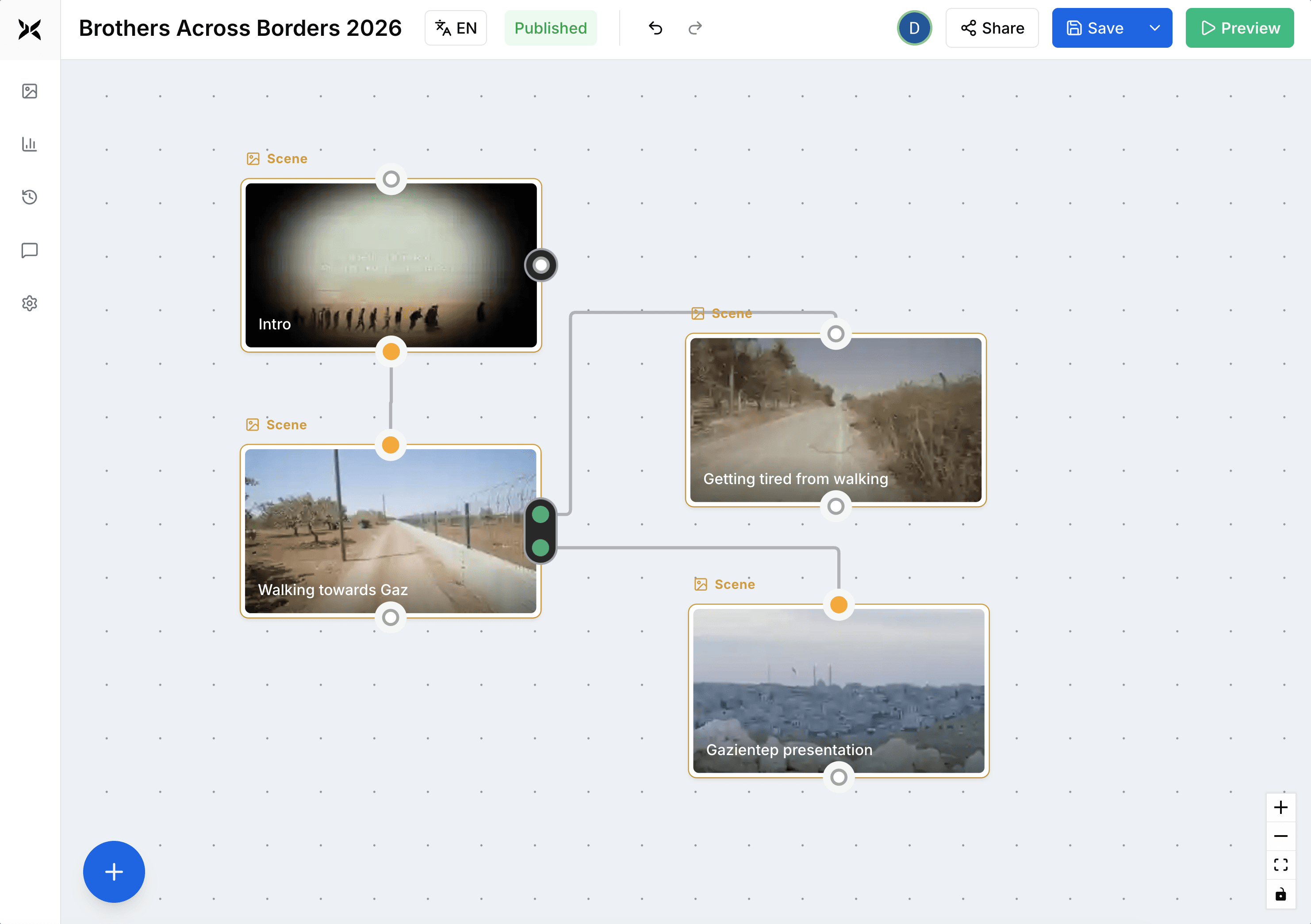Open the analytics bar chart icon
The height and width of the screenshot is (924, 1311).
(30, 144)
